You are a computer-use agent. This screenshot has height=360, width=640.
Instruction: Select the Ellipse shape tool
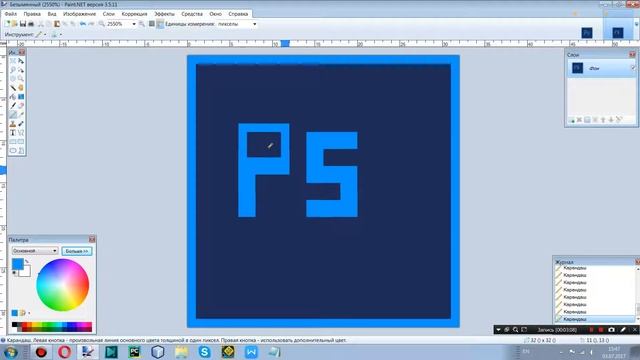tap(13, 151)
